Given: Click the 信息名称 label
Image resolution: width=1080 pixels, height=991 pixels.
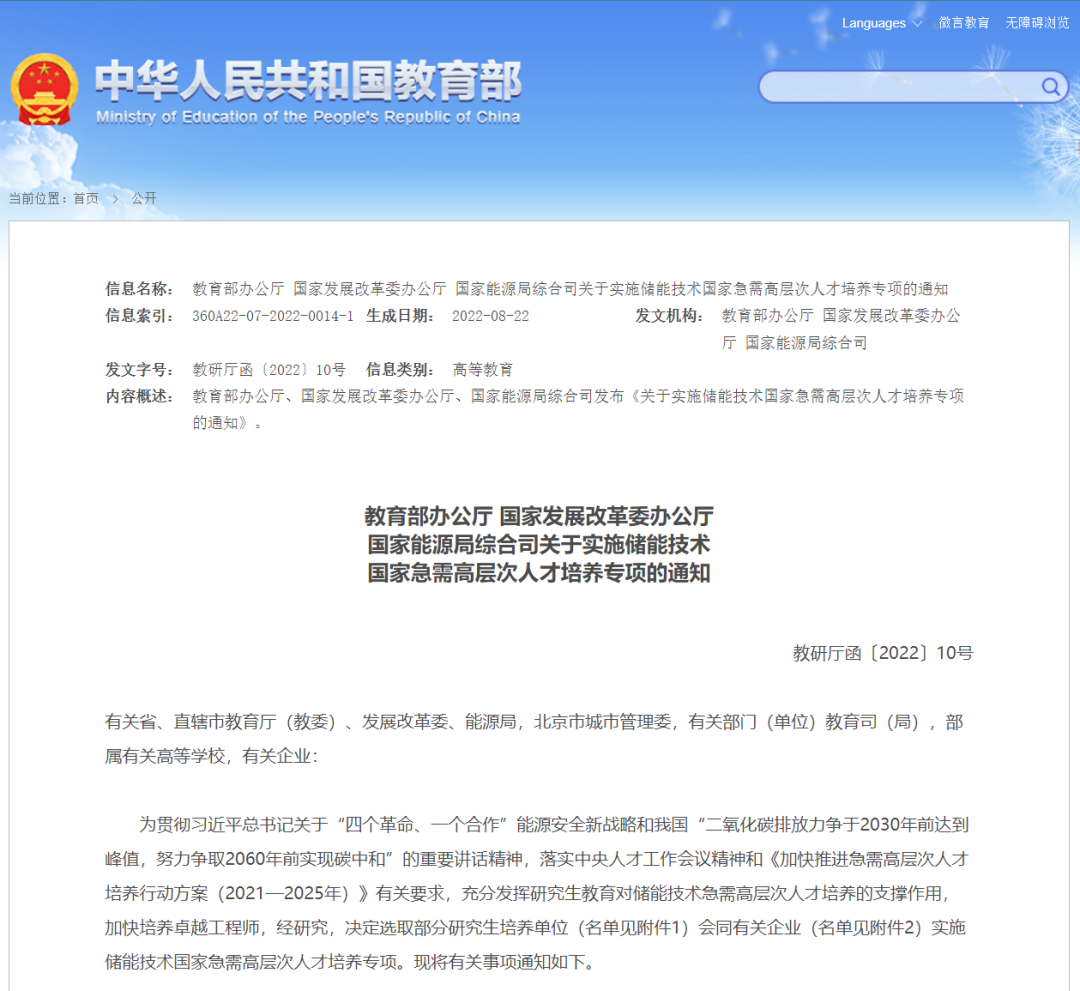Looking at the screenshot, I should pos(139,289).
